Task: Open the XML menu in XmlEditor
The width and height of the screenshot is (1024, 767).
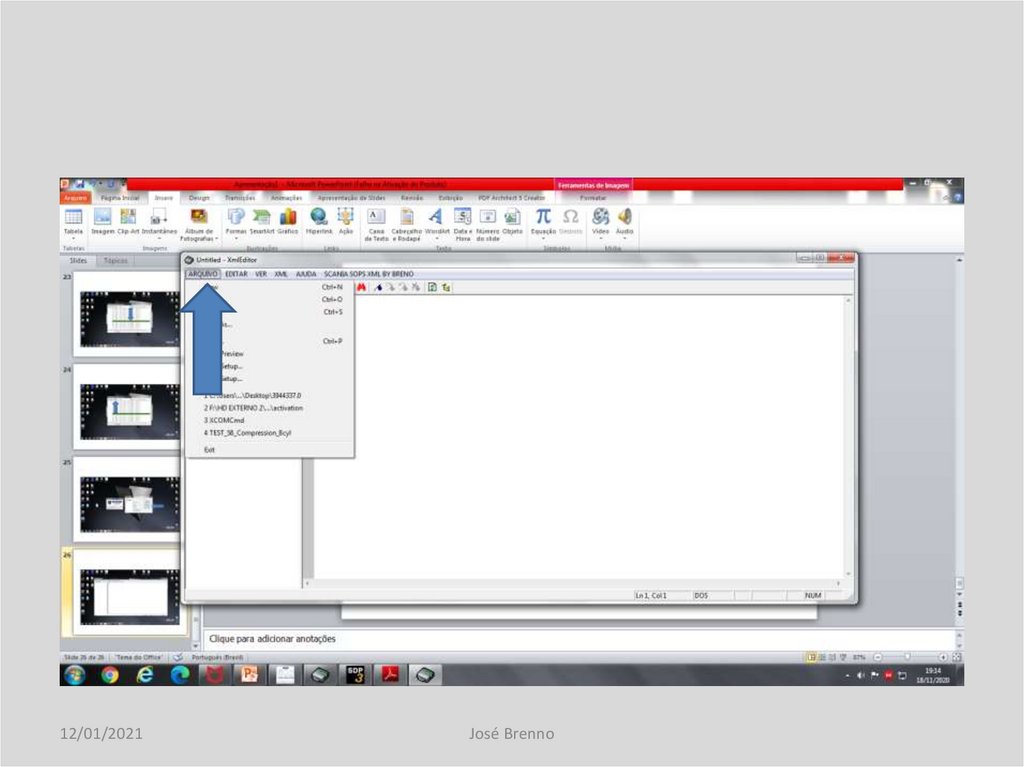Action: pos(281,274)
